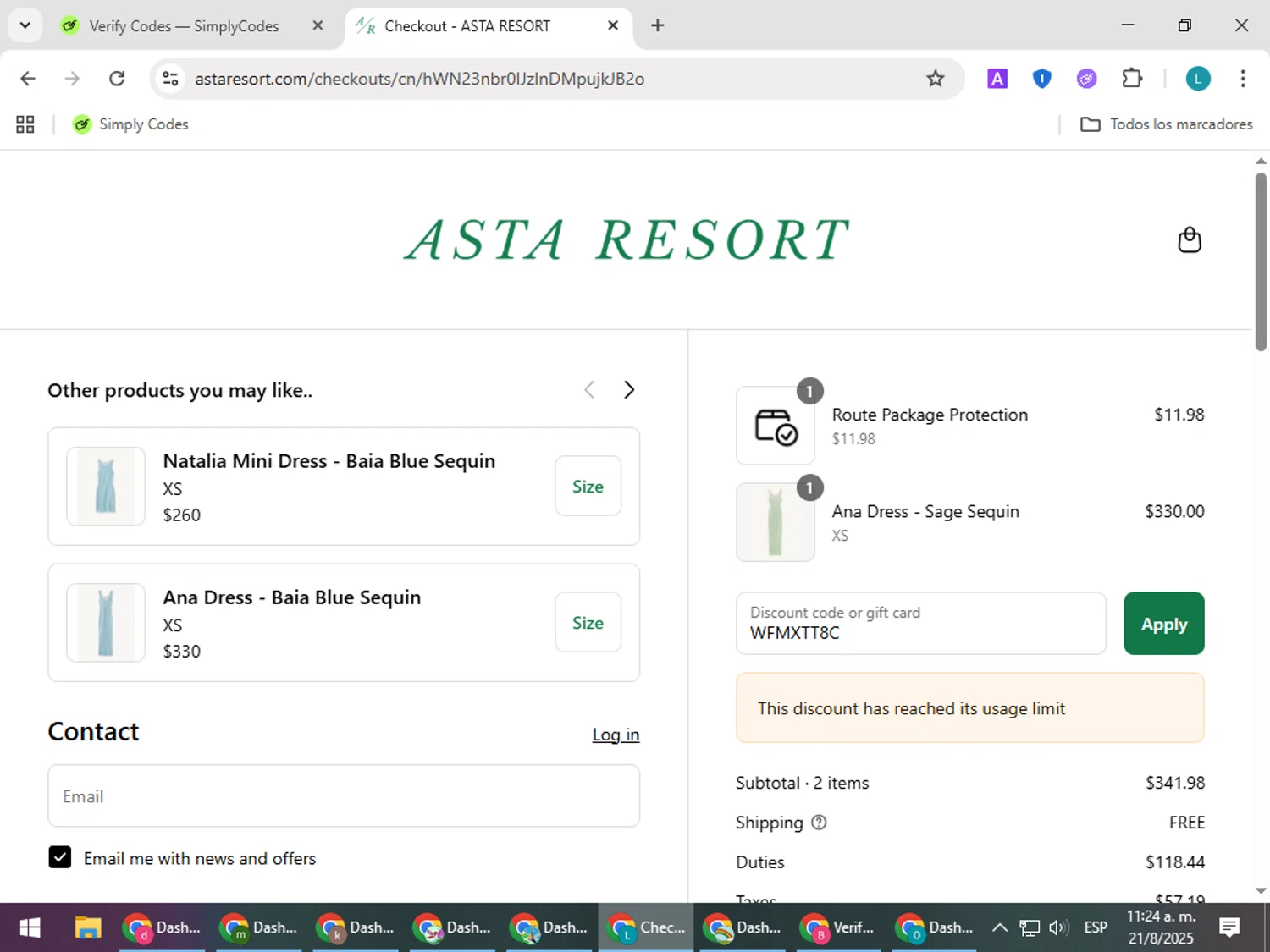Show previous recommended products arrow
Screen dimensions: 1270x952
pyautogui.click(x=589, y=390)
